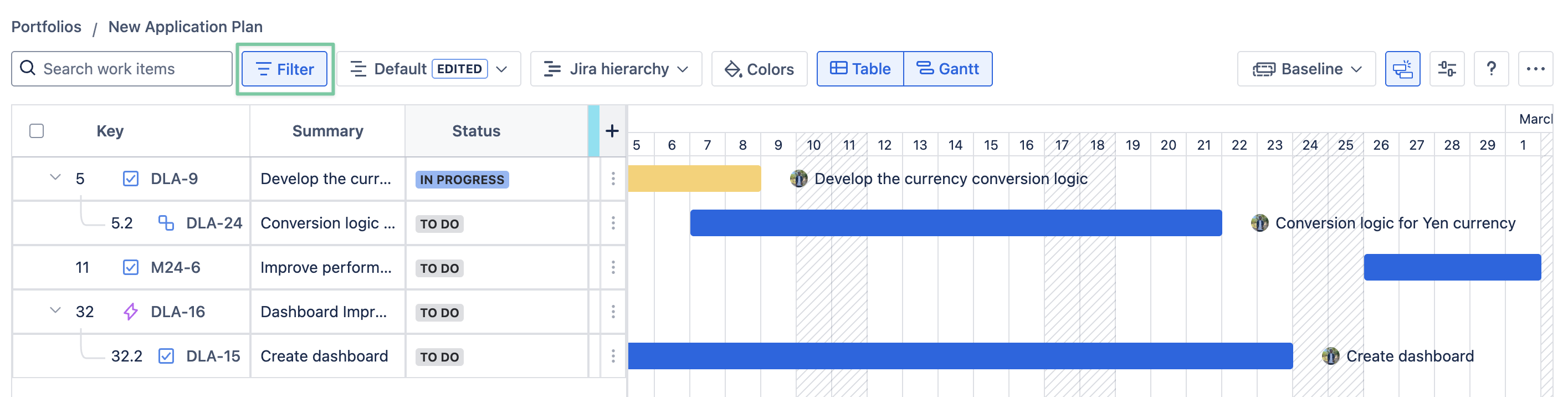This screenshot has width=1568, height=397.
Task: Open help with the question mark icon
Action: tap(1490, 69)
